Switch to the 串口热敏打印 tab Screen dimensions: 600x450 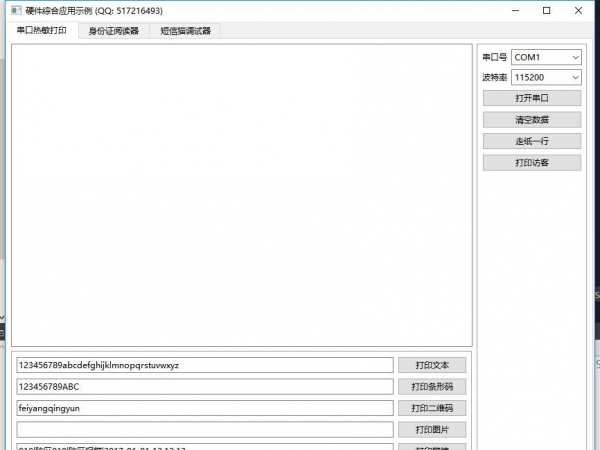tap(42, 30)
